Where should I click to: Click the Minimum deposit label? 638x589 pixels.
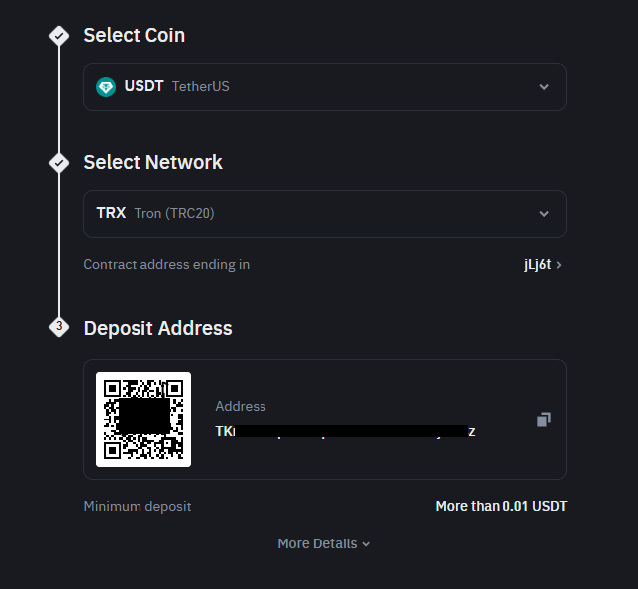(137, 507)
